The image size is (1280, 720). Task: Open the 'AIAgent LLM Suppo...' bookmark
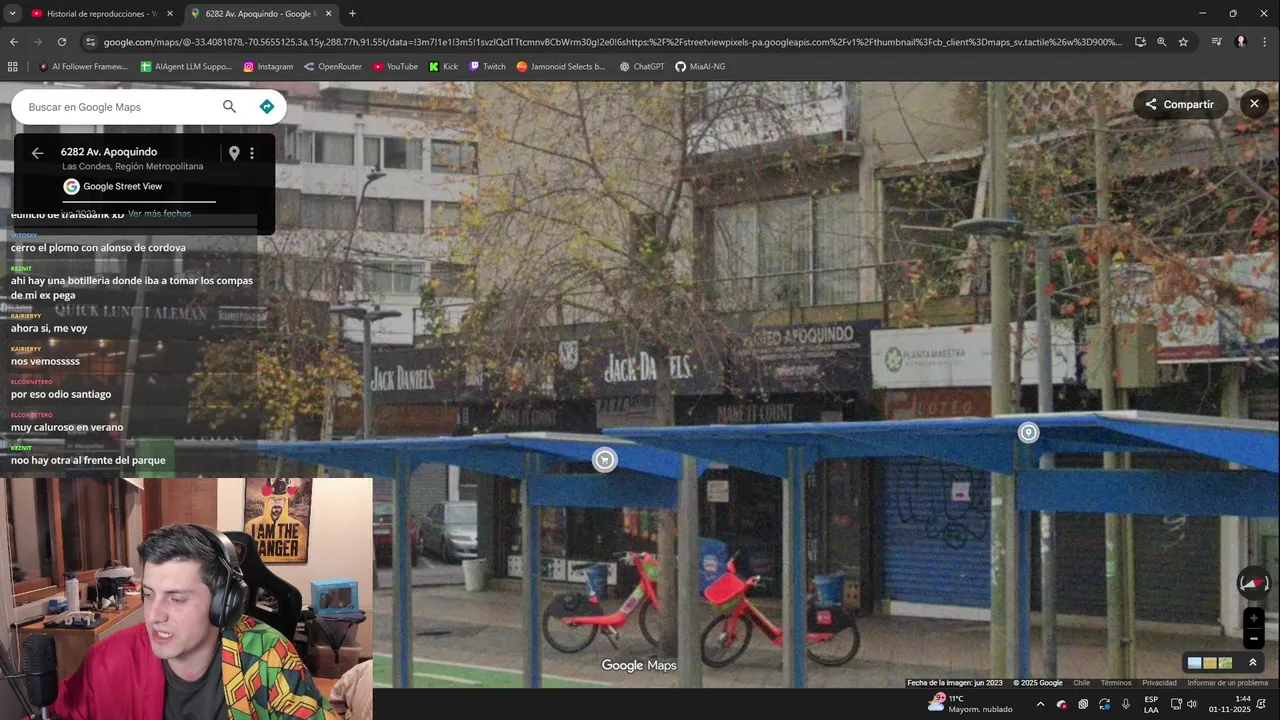pos(186,67)
